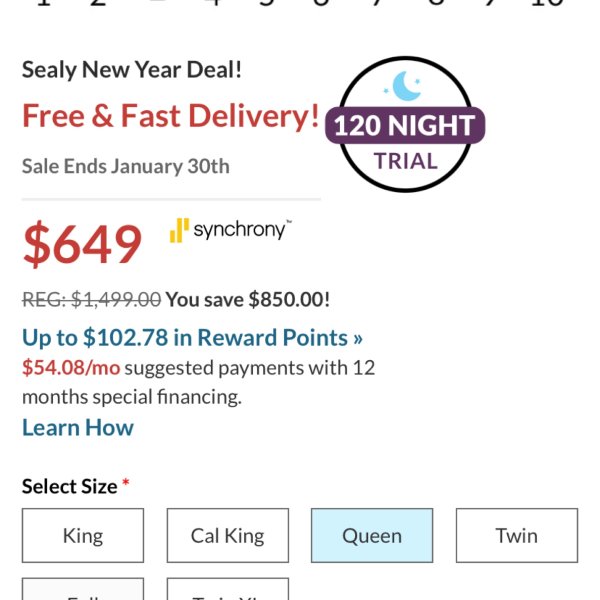The image size is (600, 600).
Task: Select the highlighted Queen size
Action: [372, 535]
